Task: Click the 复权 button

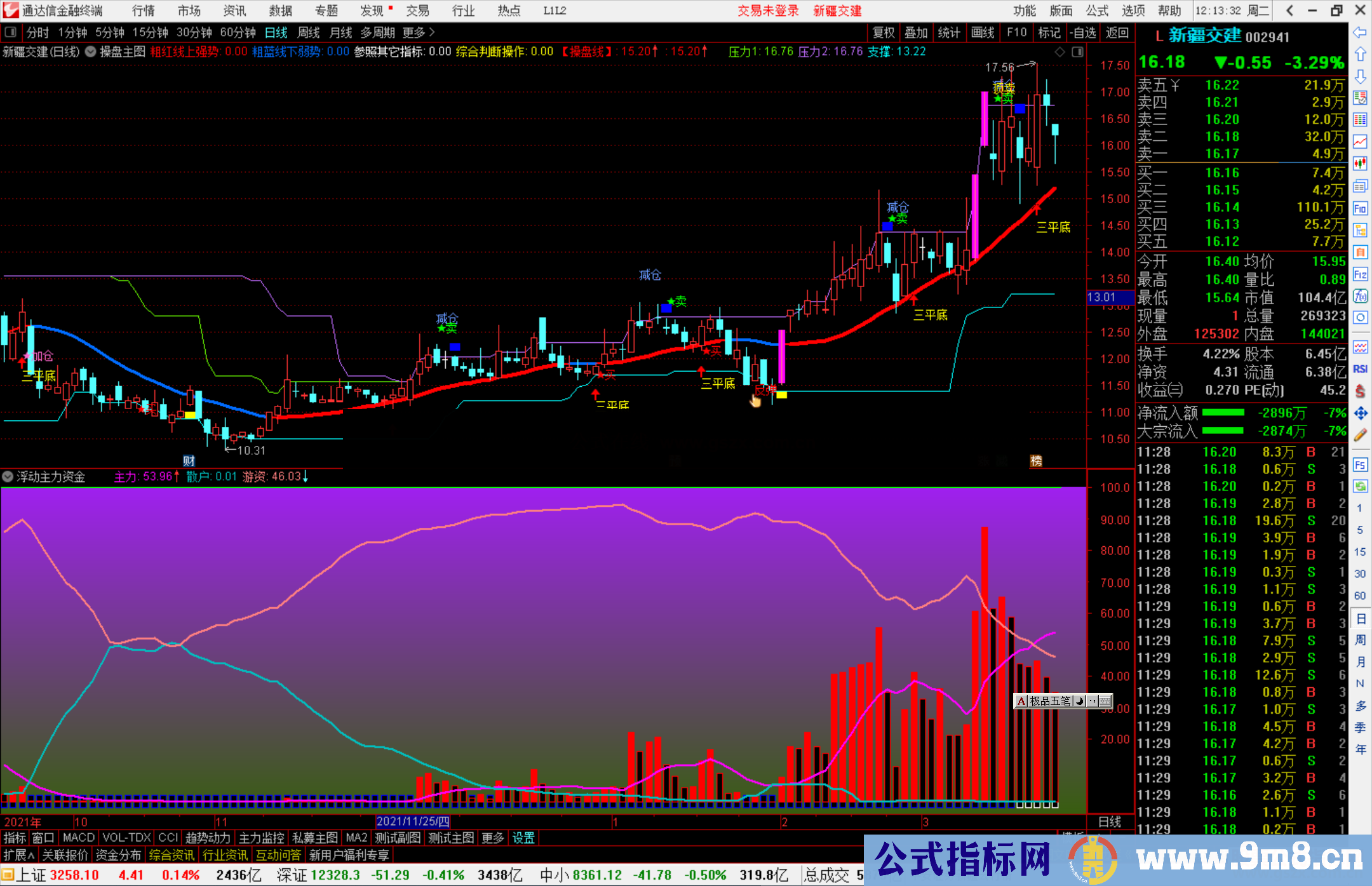Action: point(883,32)
